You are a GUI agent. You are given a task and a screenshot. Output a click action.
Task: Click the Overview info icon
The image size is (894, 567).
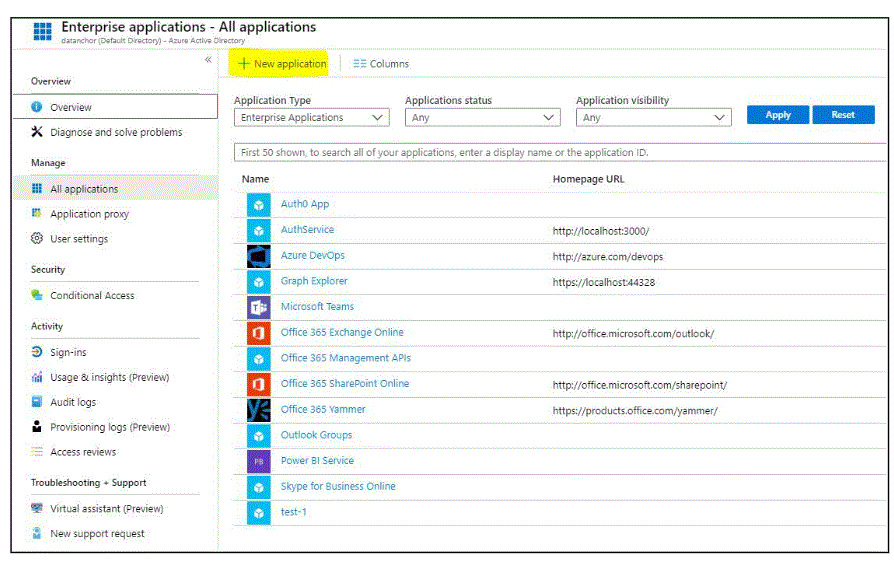tap(36, 107)
